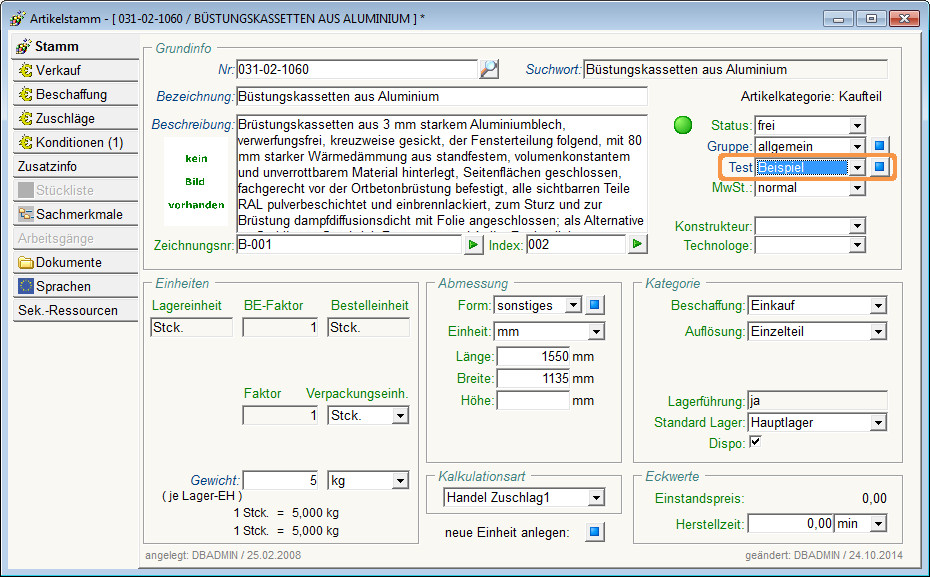The height and width of the screenshot is (577, 930).
Task: Toggle the Dispo checkbox
Action: [755, 442]
